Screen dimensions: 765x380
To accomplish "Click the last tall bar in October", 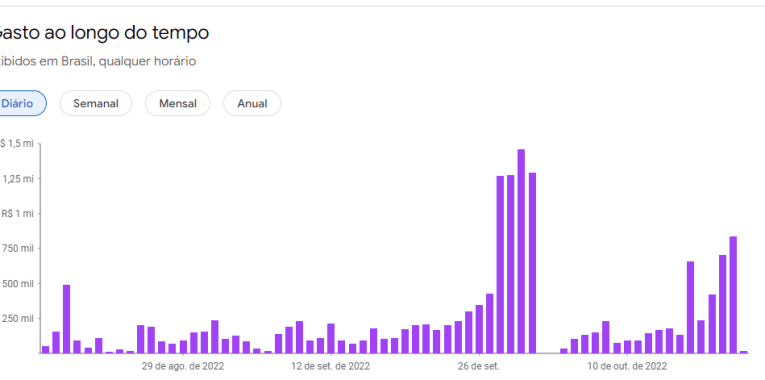I will click(x=733, y=295).
